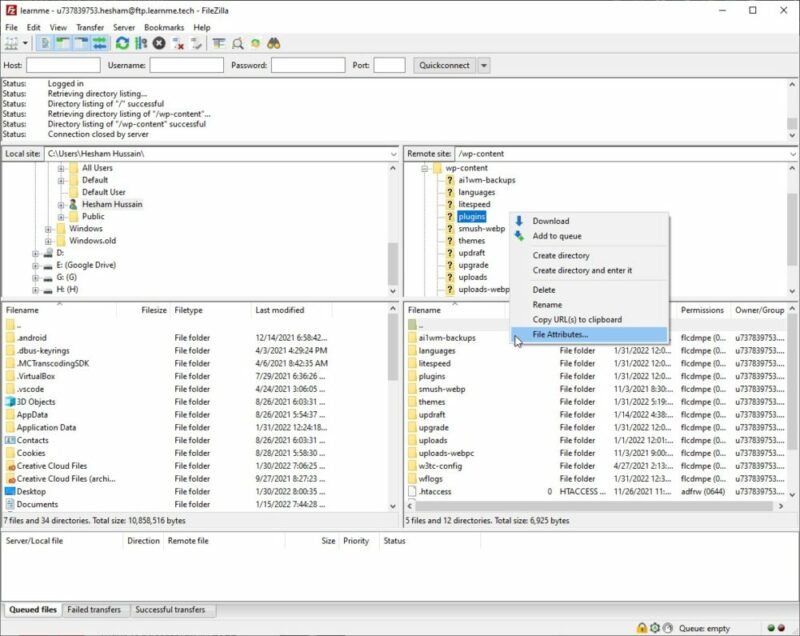Click the green activity indicator in the status bar
Viewport: 800px width, 636px height.
pyautogui.click(x=770, y=628)
